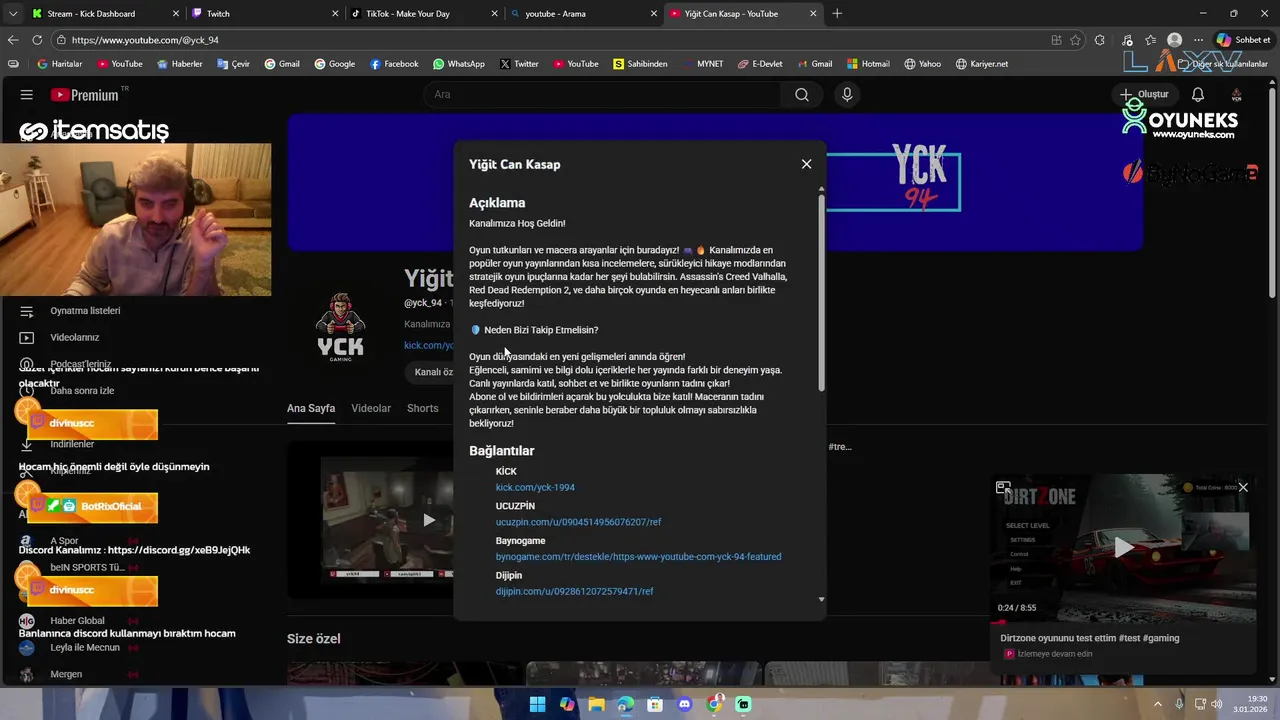This screenshot has height=720, width=1280.
Task: Open the kick.com/yck-1994 link
Action: 535,487
